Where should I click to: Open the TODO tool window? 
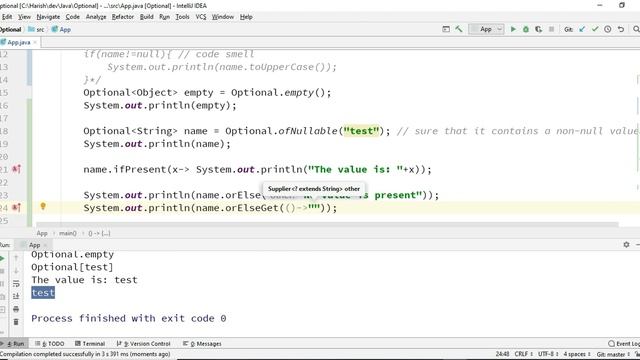[49, 344]
